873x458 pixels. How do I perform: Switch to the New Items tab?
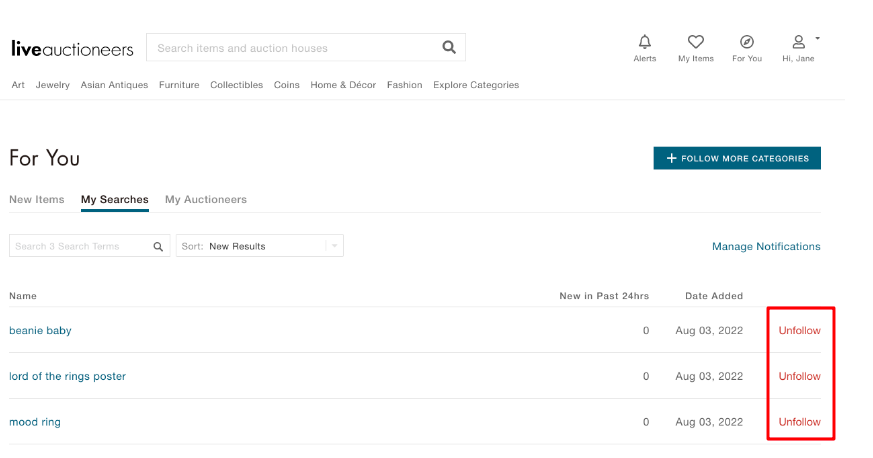37,199
